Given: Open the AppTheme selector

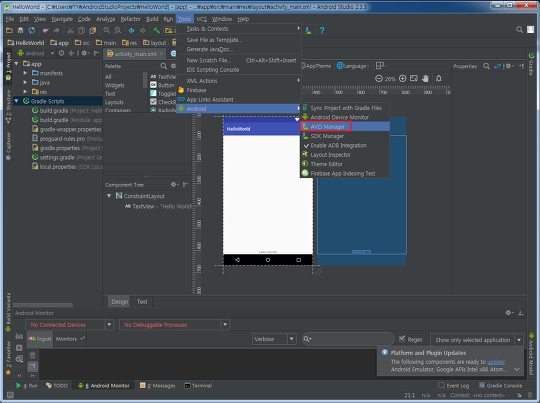Looking at the screenshot, I should point(316,66).
